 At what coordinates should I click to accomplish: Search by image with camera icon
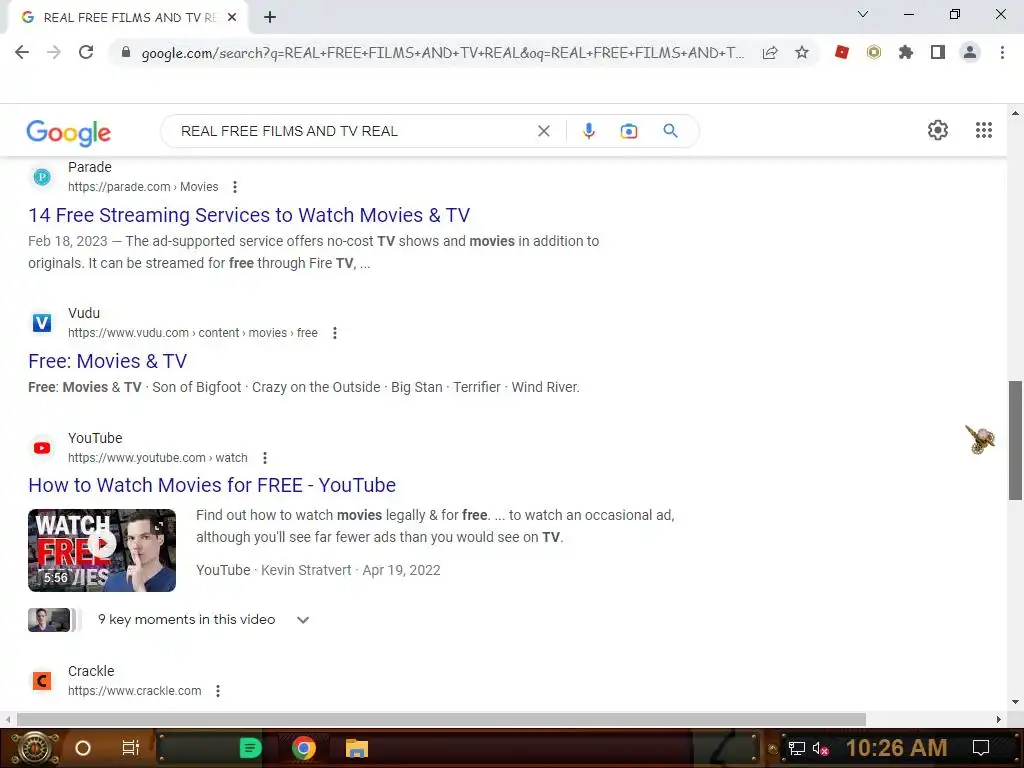coord(628,131)
